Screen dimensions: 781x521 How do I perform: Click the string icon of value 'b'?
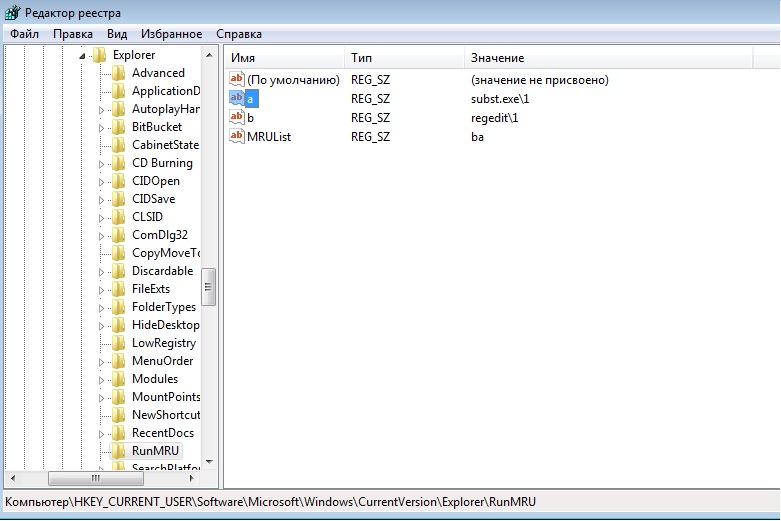click(237, 118)
